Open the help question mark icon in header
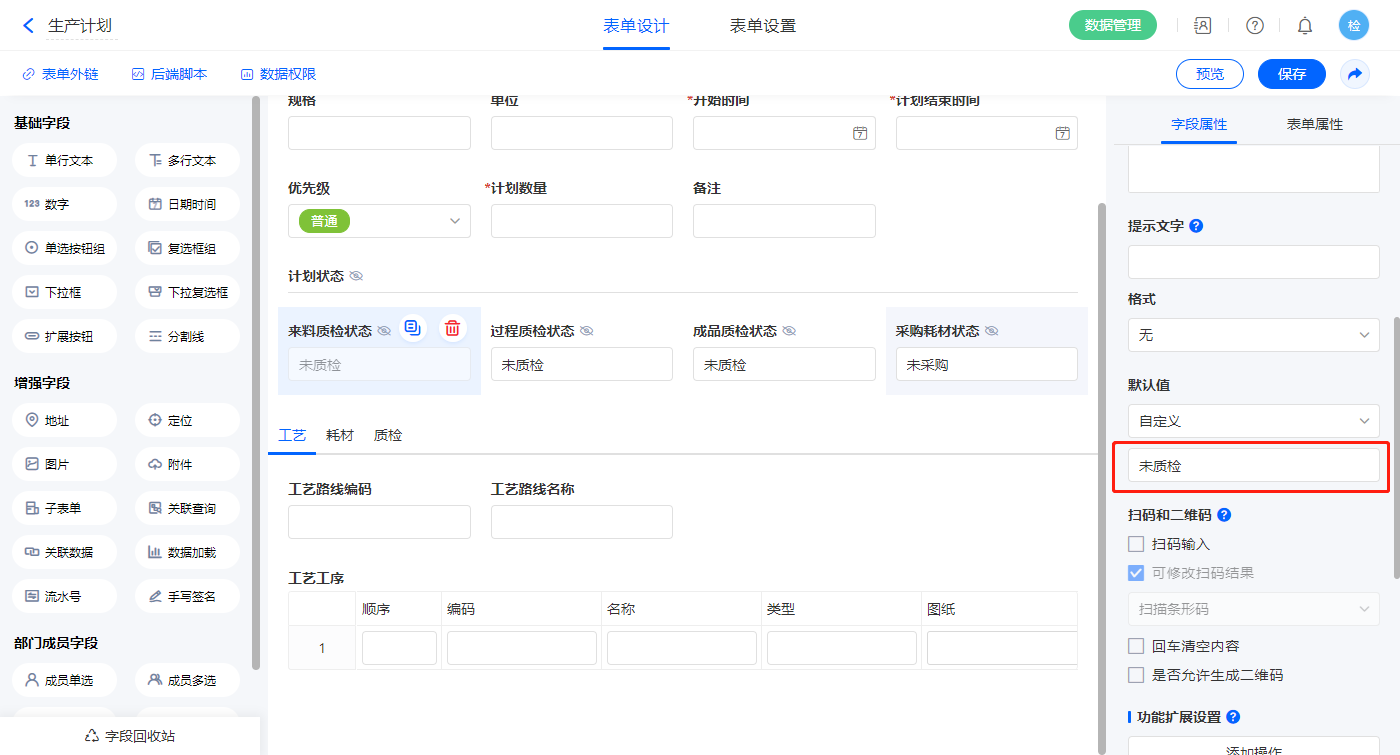1400x755 pixels. click(1254, 26)
